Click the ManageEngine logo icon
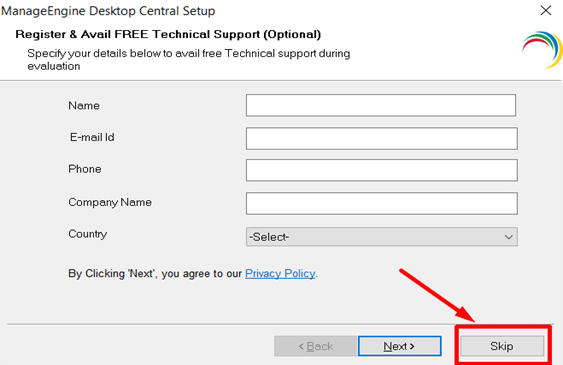The width and height of the screenshot is (563, 365). click(542, 50)
